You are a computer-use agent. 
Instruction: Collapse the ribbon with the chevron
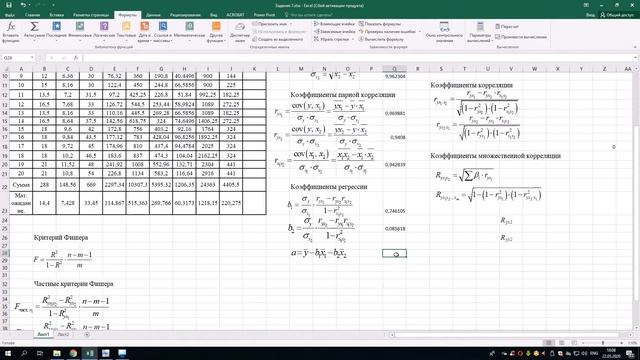pos(634,47)
